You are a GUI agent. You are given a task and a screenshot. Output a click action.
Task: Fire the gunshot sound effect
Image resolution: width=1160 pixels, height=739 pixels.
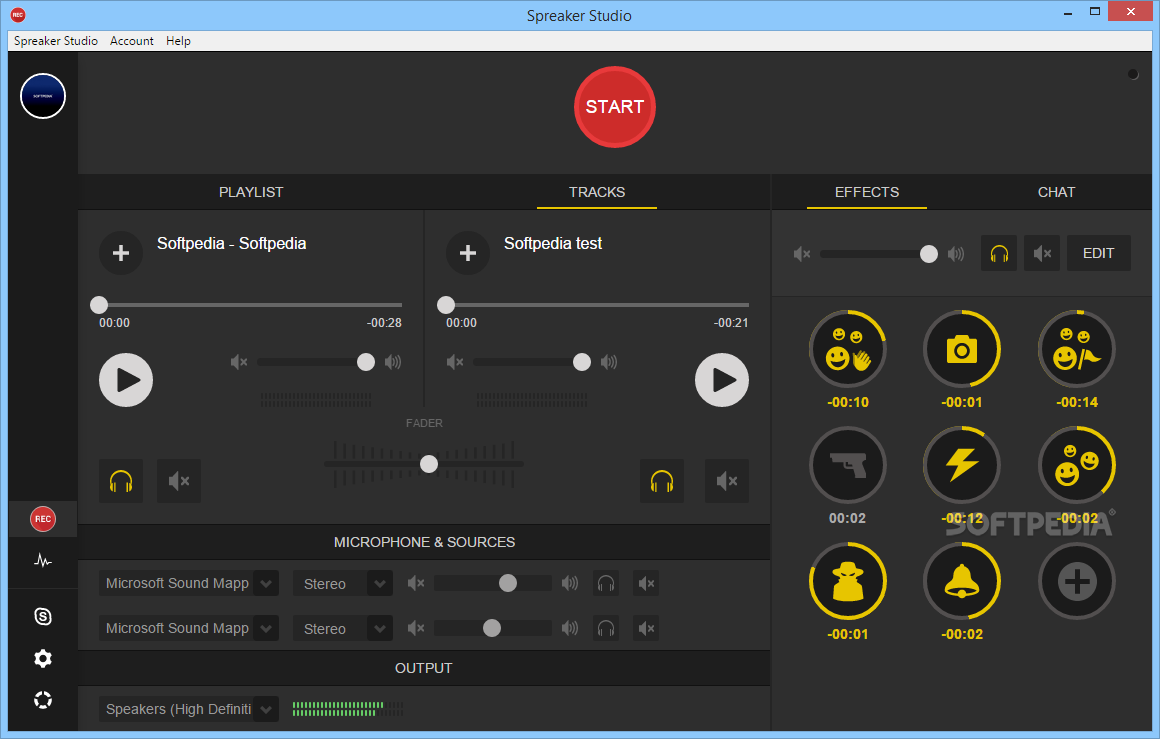click(x=848, y=465)
